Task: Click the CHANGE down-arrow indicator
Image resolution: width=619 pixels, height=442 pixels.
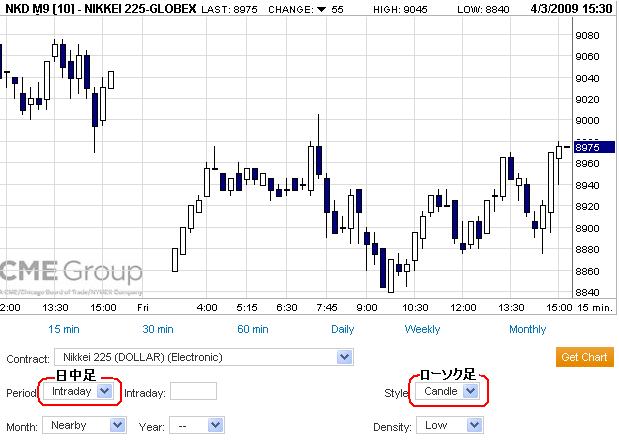Action: coord(322,9)
